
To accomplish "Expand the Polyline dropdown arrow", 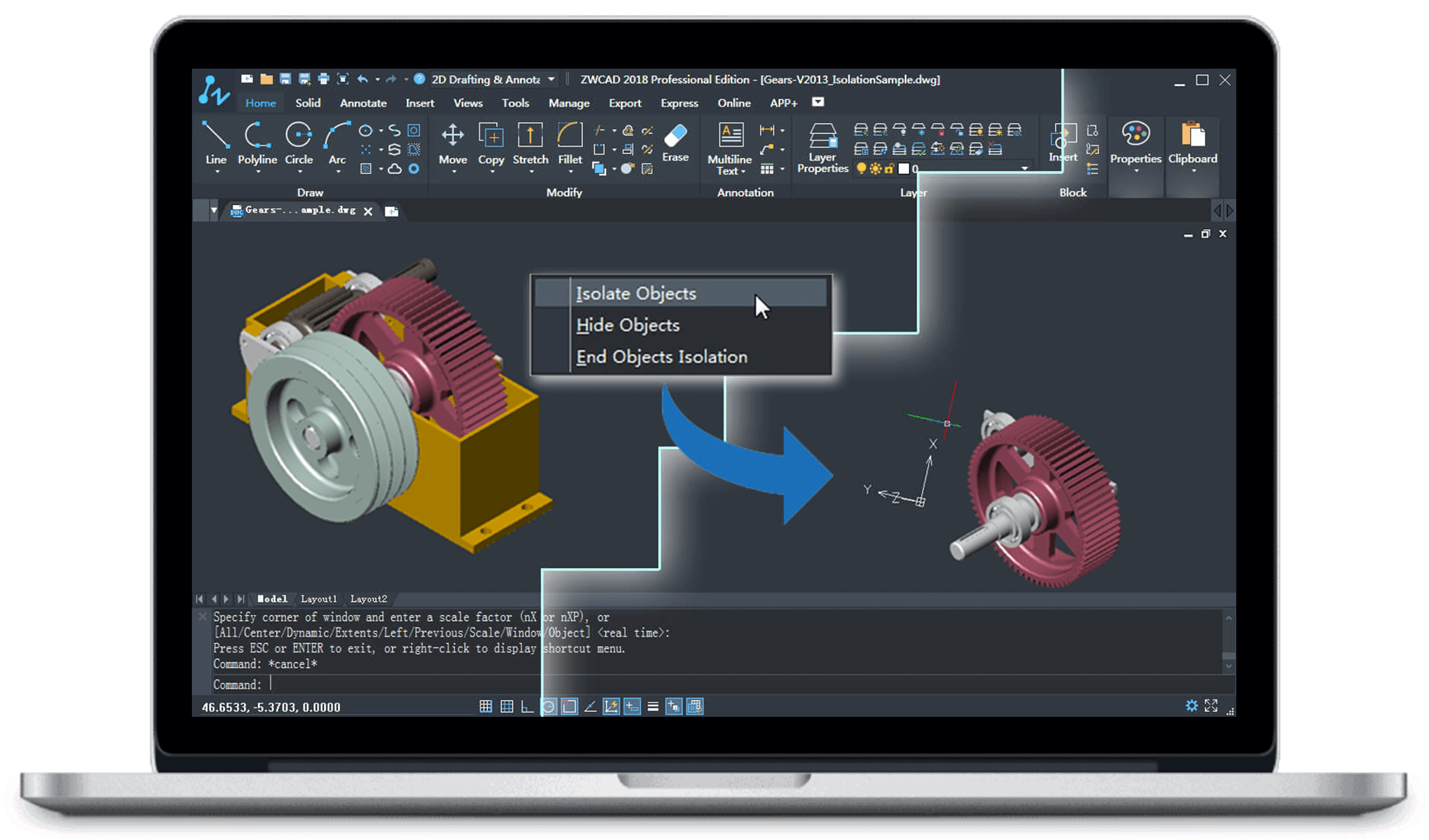I will 258,172.
